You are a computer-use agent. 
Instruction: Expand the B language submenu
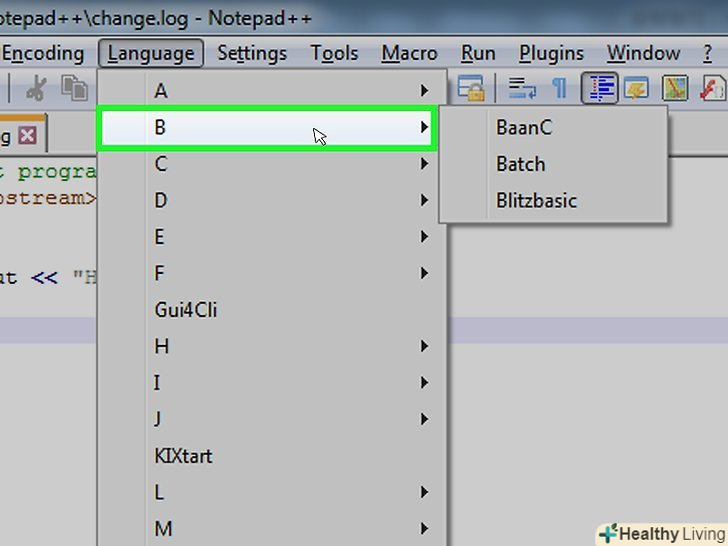pyautogui.click(x=267, y=127)
